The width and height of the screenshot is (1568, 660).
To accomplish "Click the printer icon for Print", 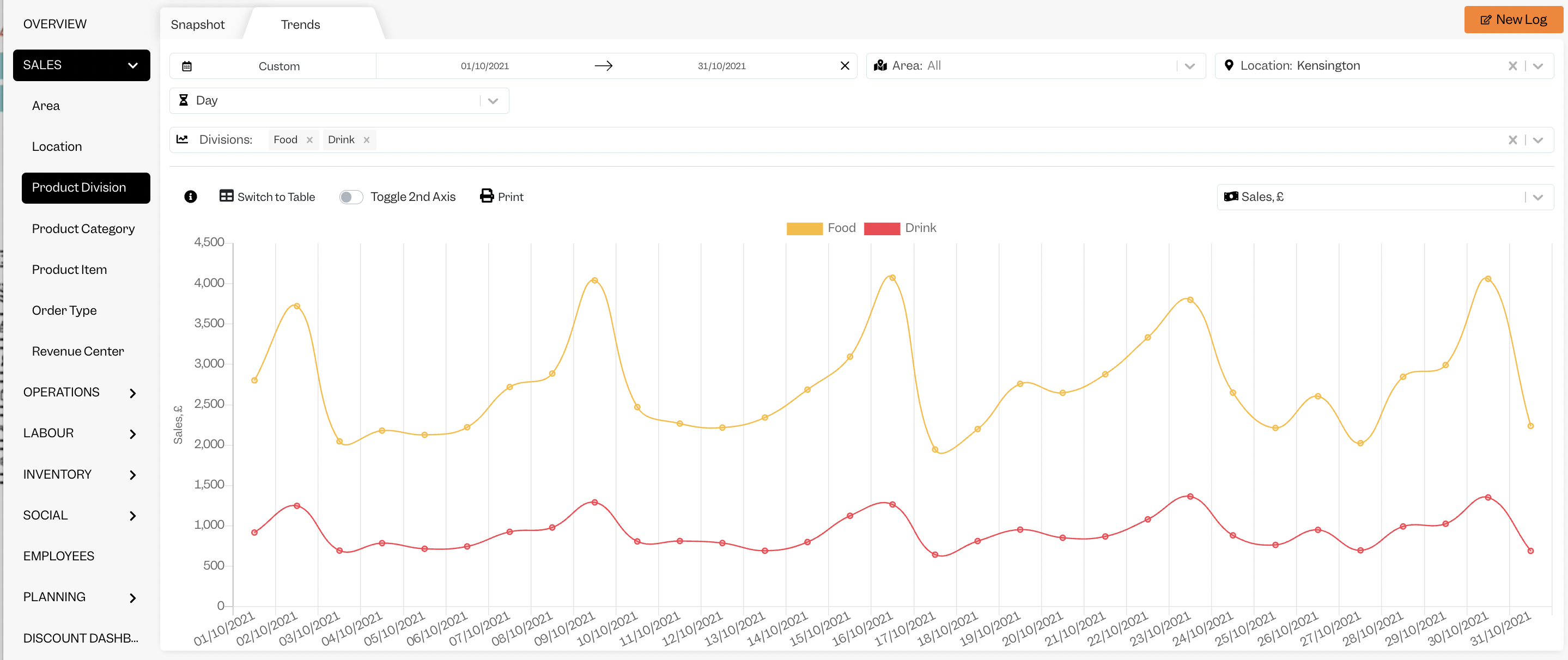I will pos(487,196).
